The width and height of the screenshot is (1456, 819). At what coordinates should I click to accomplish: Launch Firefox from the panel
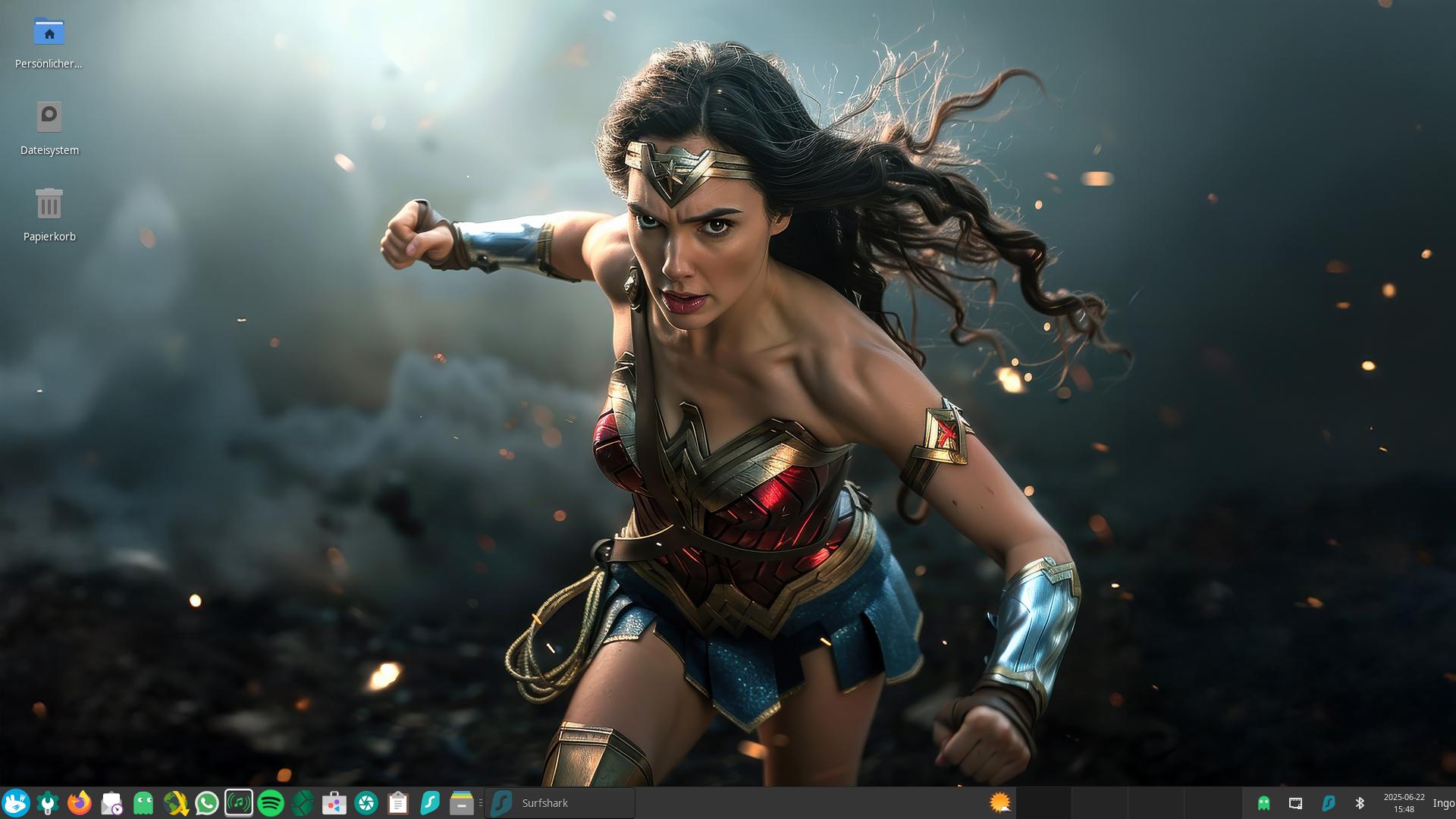click(80, 803)
